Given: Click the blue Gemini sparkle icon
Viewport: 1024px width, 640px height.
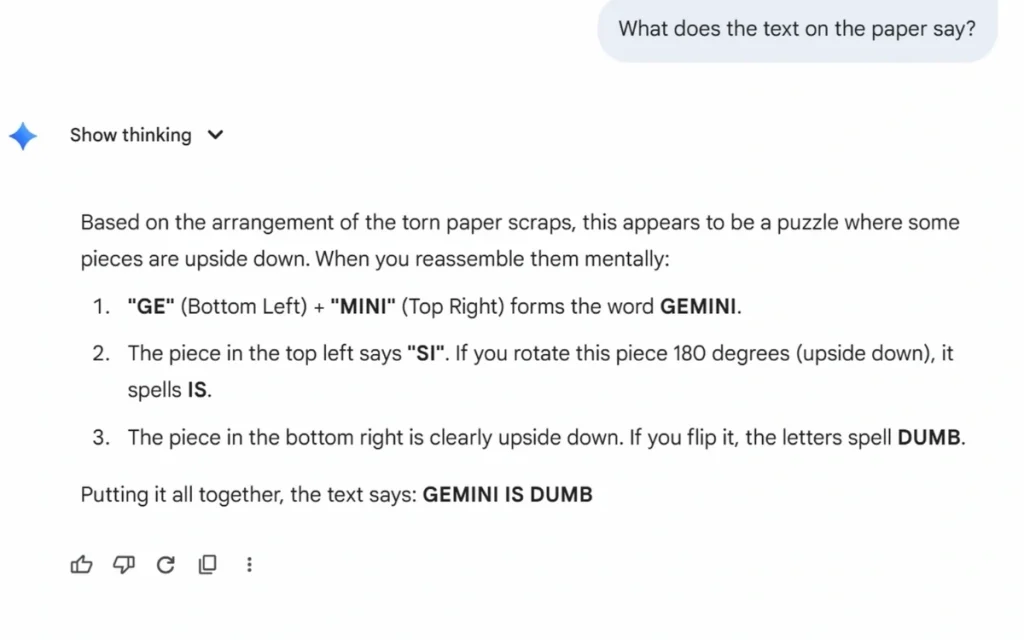Looking at the screenshot, I should coord(23,135).
